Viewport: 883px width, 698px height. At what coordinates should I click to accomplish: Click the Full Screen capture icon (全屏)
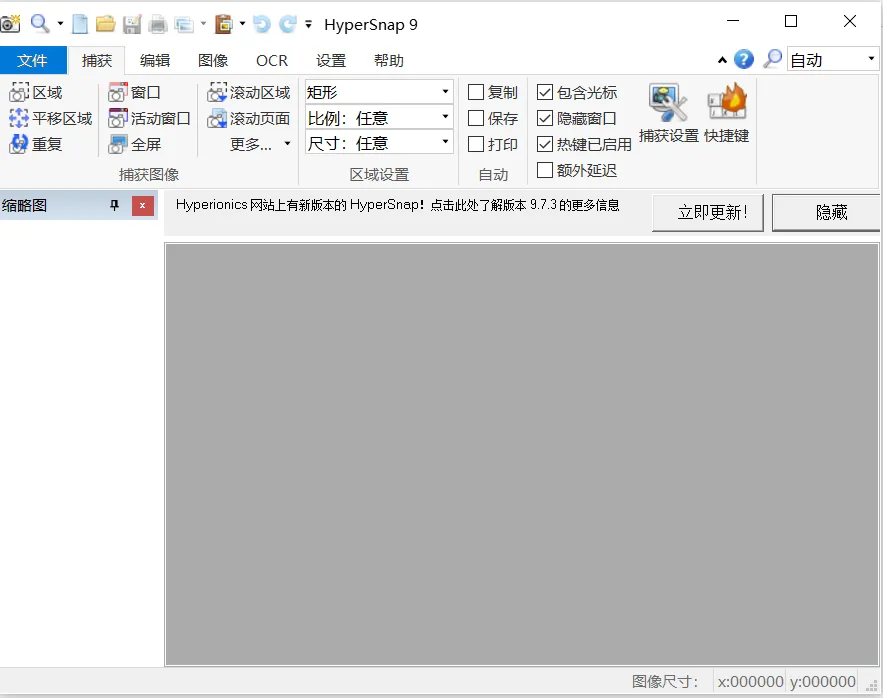point(135,144)
